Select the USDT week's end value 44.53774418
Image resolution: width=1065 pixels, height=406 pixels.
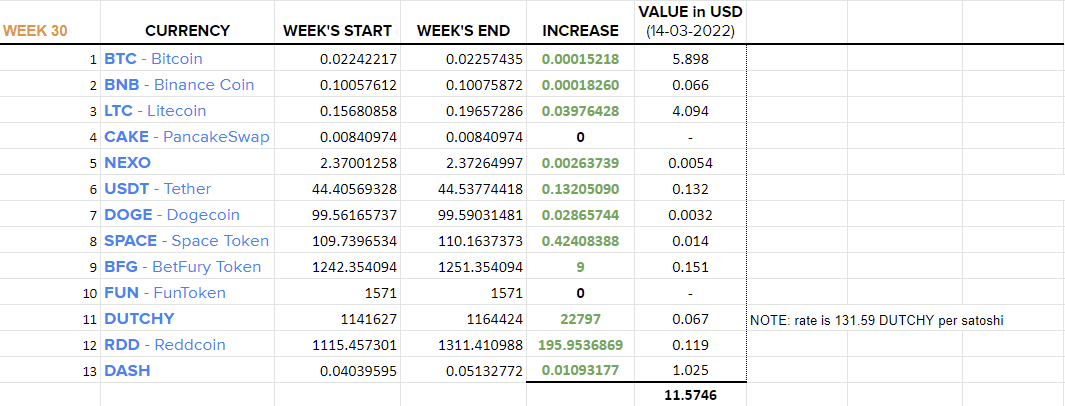[463, 189]
